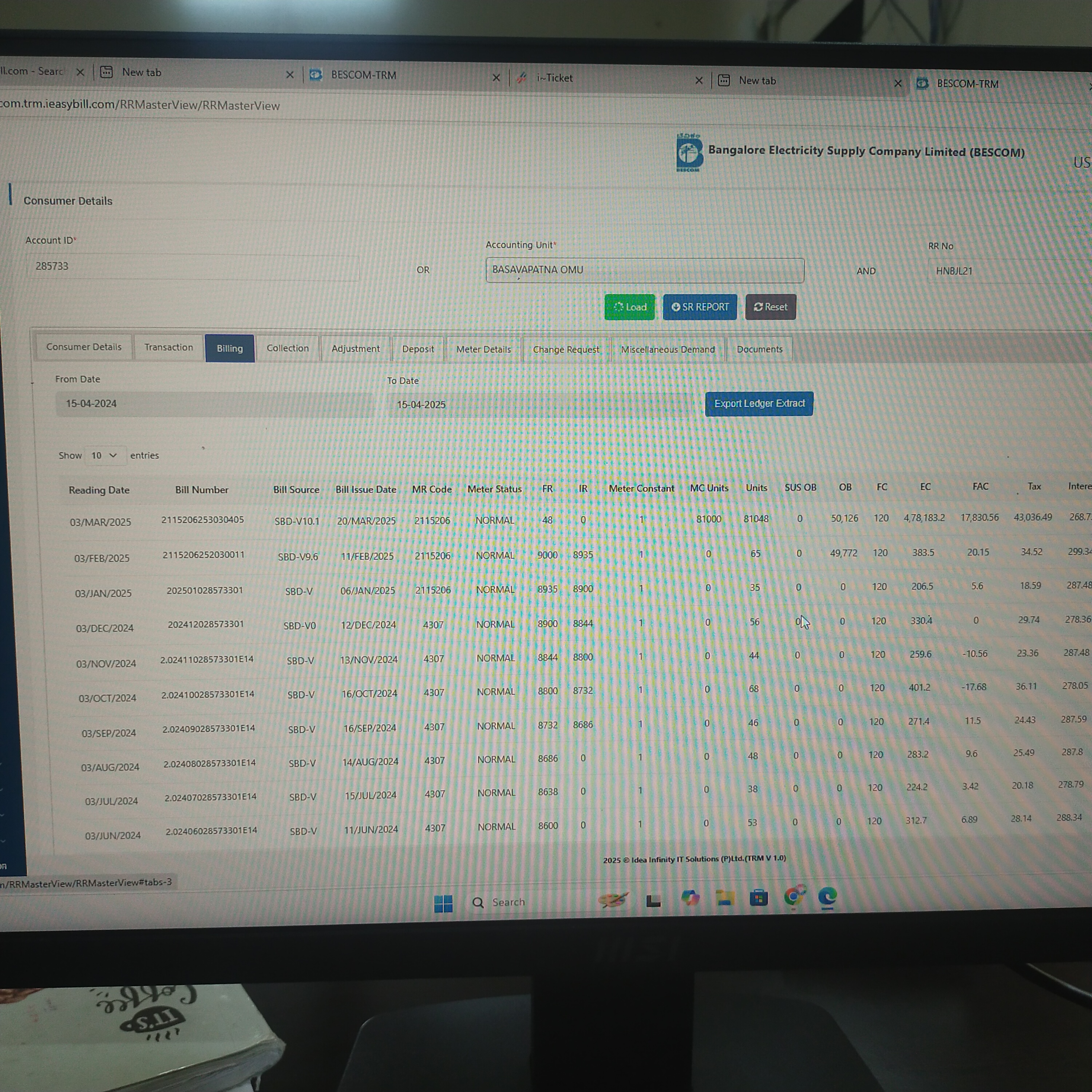Sort by the Bill Issue Date column header
Viewport: 1092px width, 1092px height.
click(x=366, y=490)
